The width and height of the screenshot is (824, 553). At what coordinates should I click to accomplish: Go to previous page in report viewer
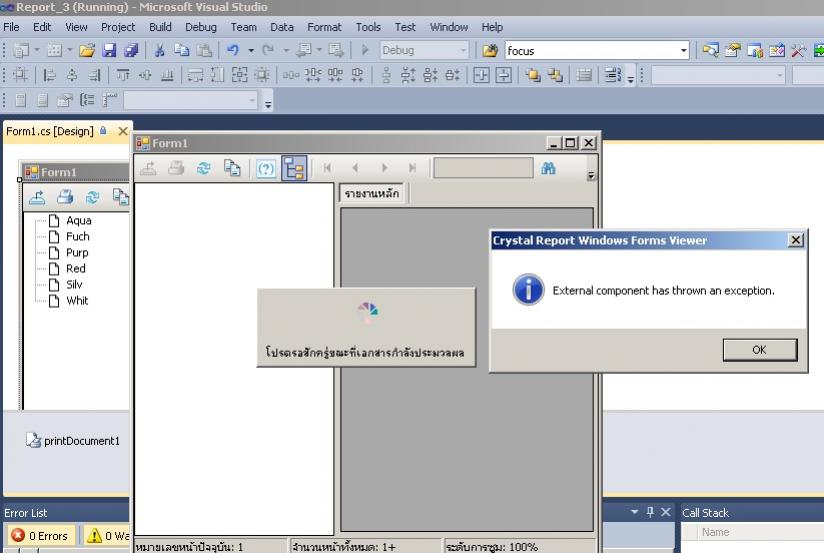(x=356, y=168)
